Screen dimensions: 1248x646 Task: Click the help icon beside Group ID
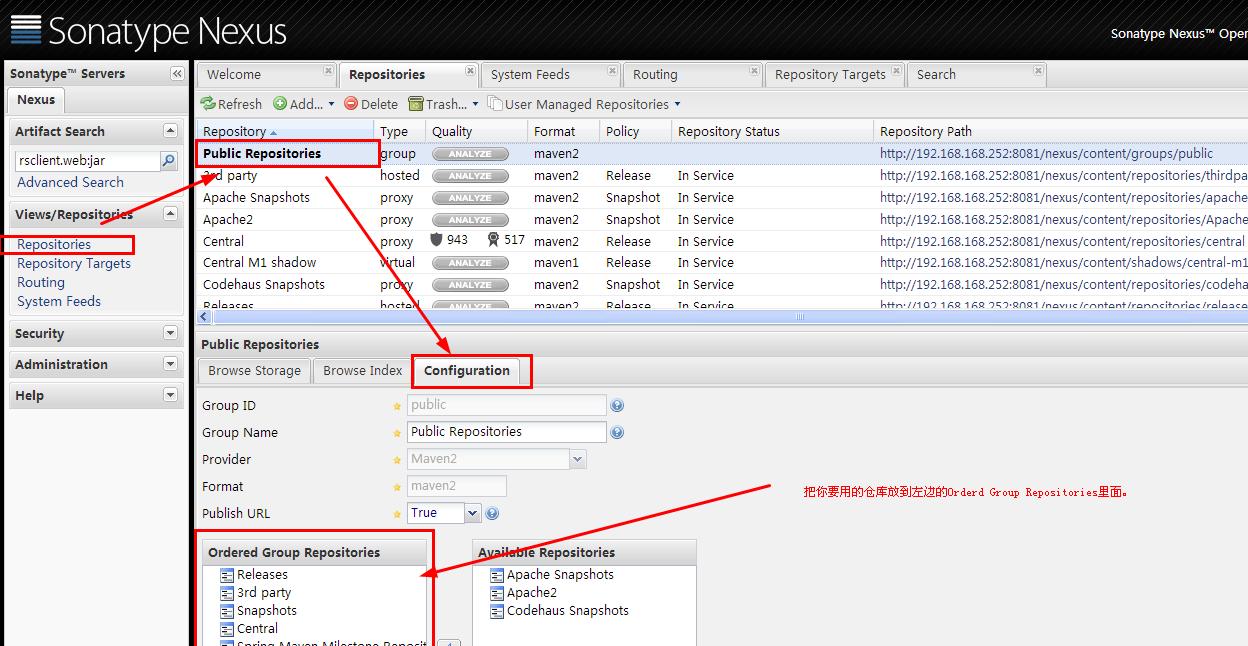tap(617, 406)
